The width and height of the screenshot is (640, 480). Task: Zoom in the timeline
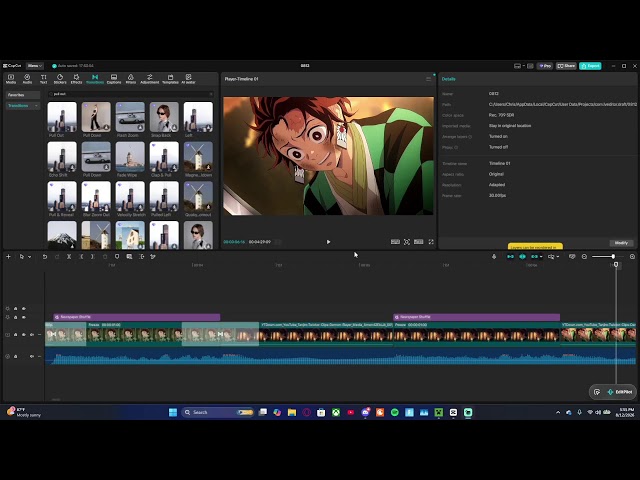coord(632,256)
